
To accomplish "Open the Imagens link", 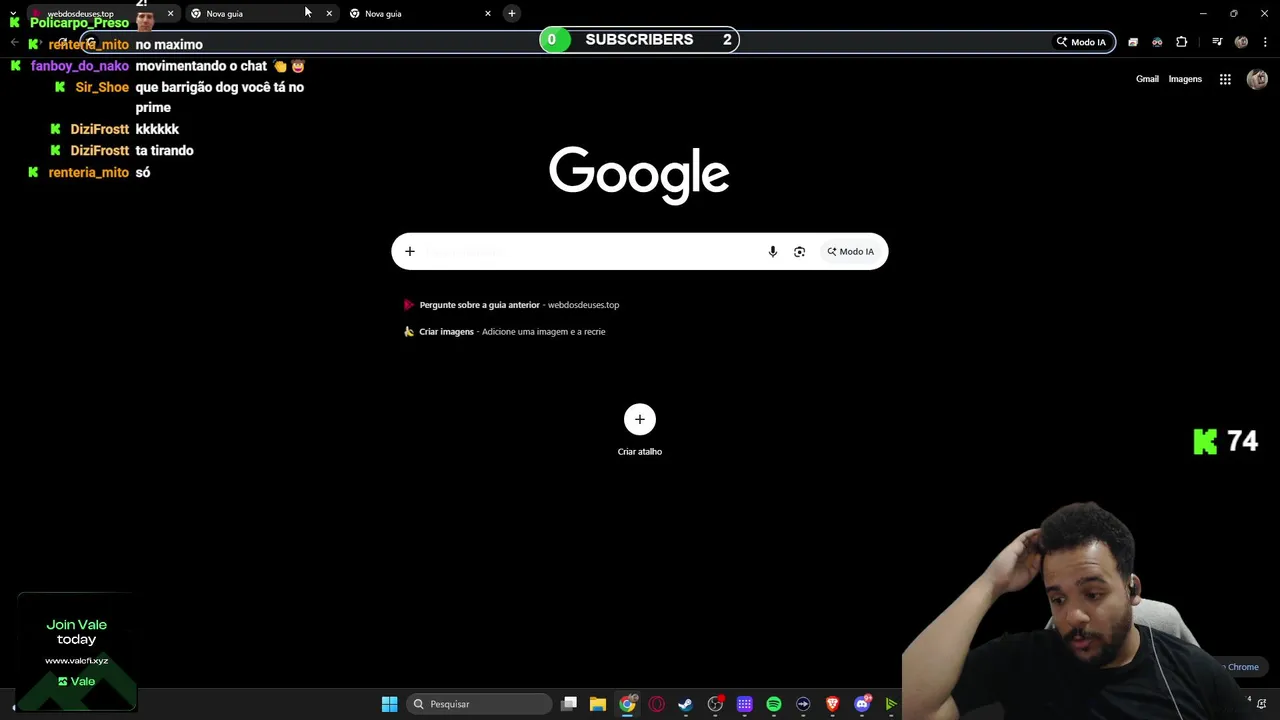I will (x=1185, y=79).
